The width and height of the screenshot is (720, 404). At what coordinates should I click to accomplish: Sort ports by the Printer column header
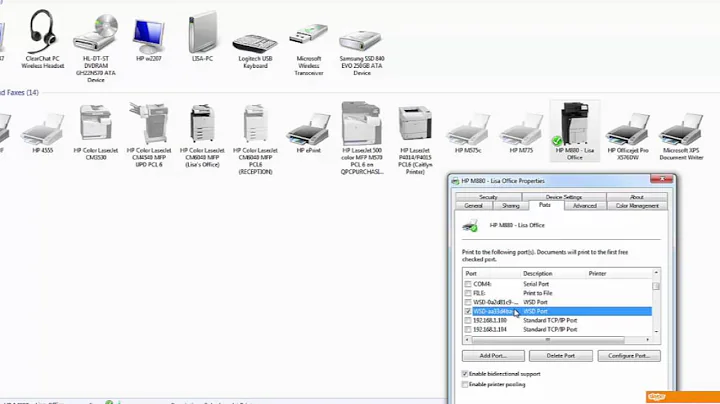[x=619, y=274]
